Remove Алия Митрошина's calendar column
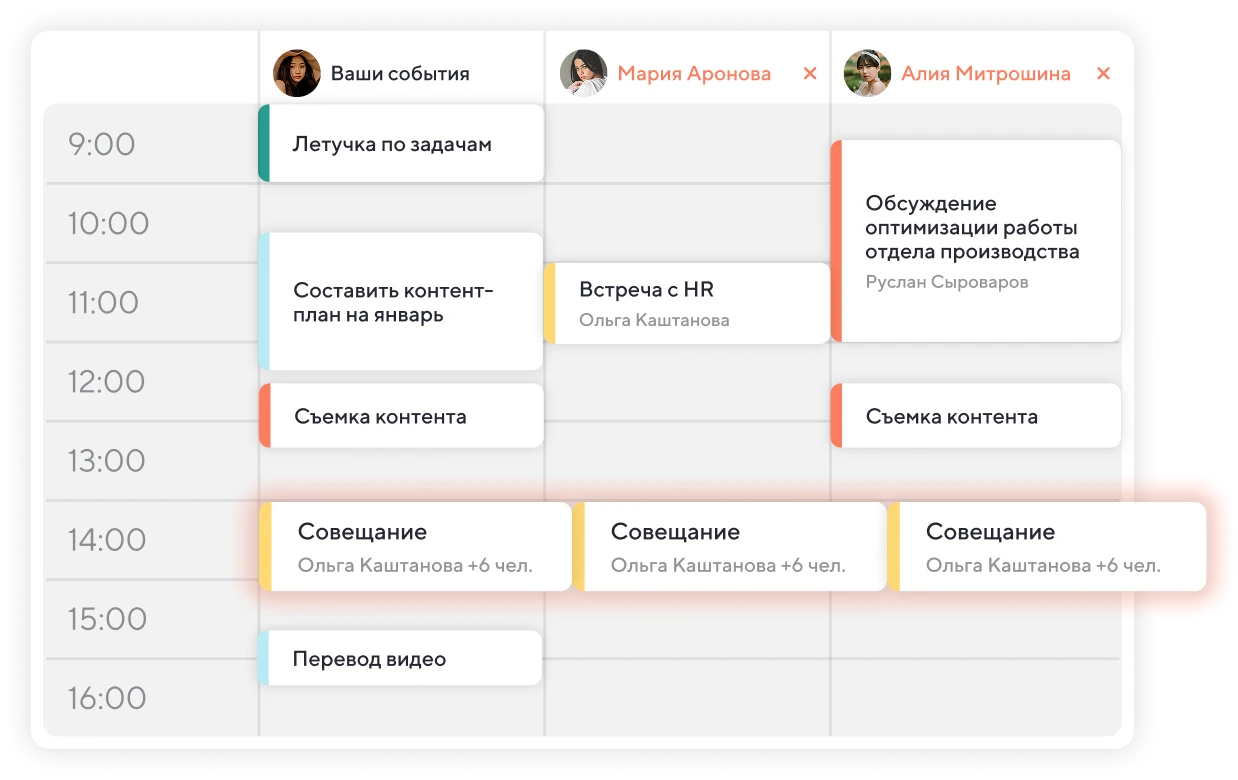 pos(1103,73)
